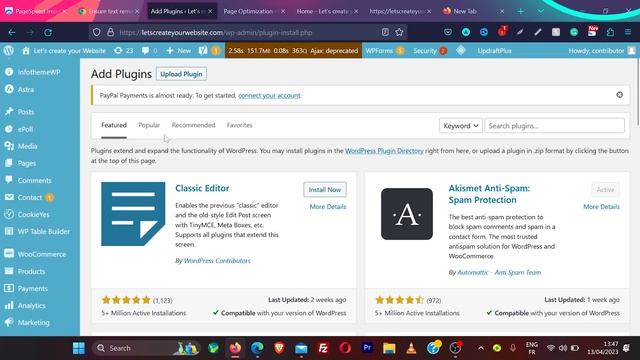Click the Yoast SEO admin bar icon
Viewport: 640px width, 360px height.
(x=209, y=51)
